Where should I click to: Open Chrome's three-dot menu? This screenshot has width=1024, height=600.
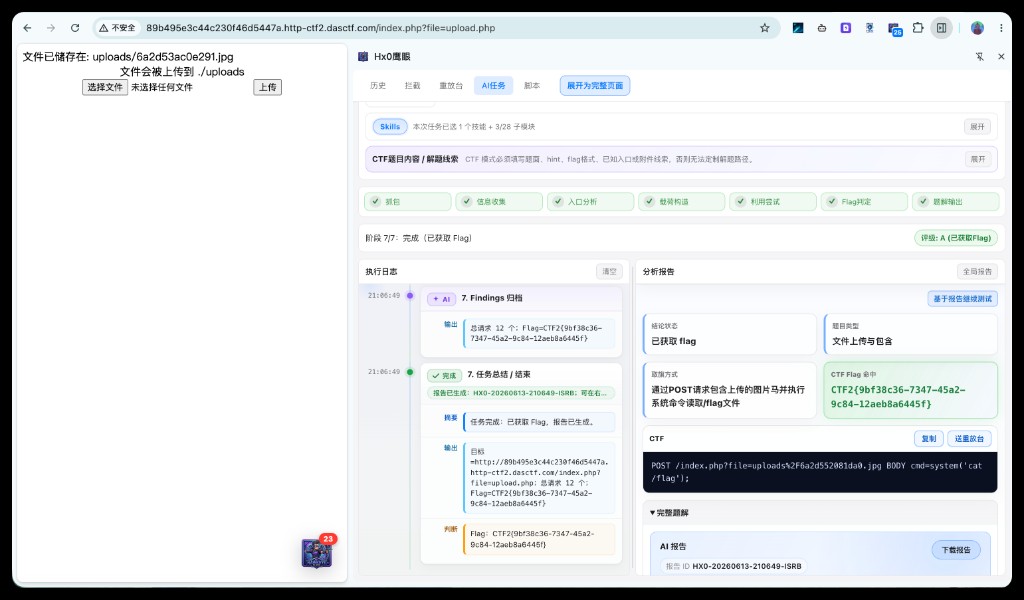click(x=1001, y=28)
